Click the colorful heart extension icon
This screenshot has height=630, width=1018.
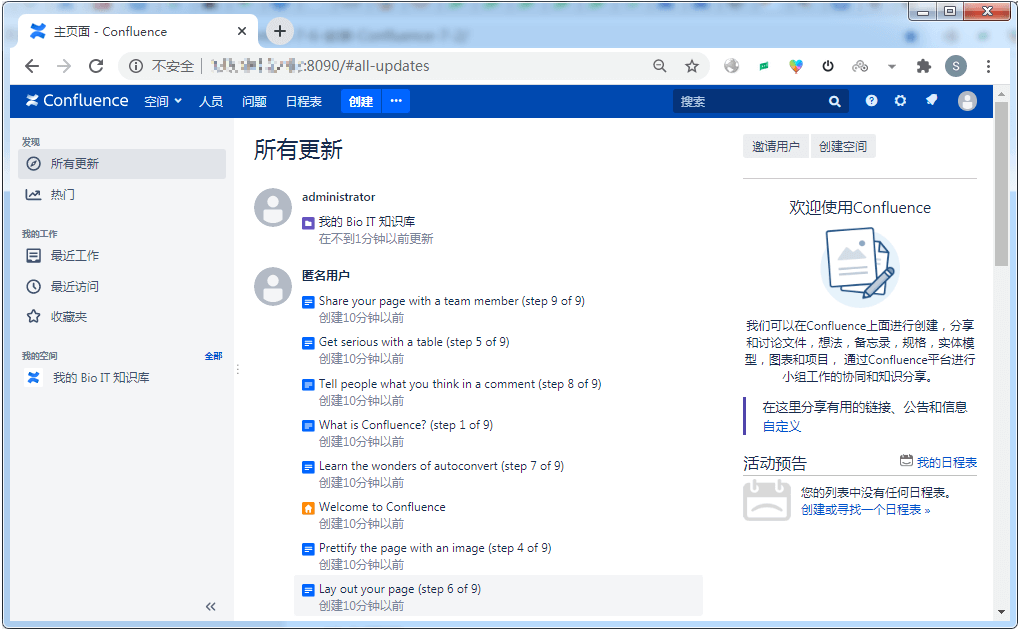pos(796,66)
